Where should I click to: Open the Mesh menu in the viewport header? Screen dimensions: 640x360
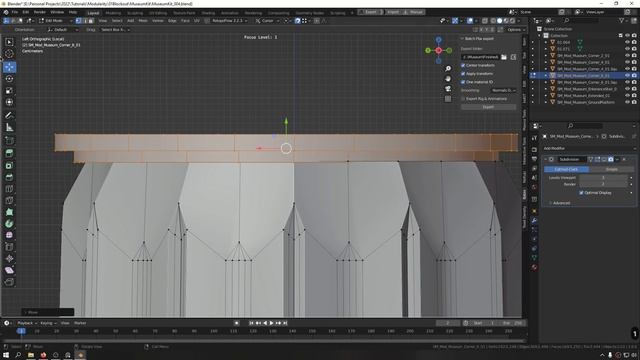(143, 20)
